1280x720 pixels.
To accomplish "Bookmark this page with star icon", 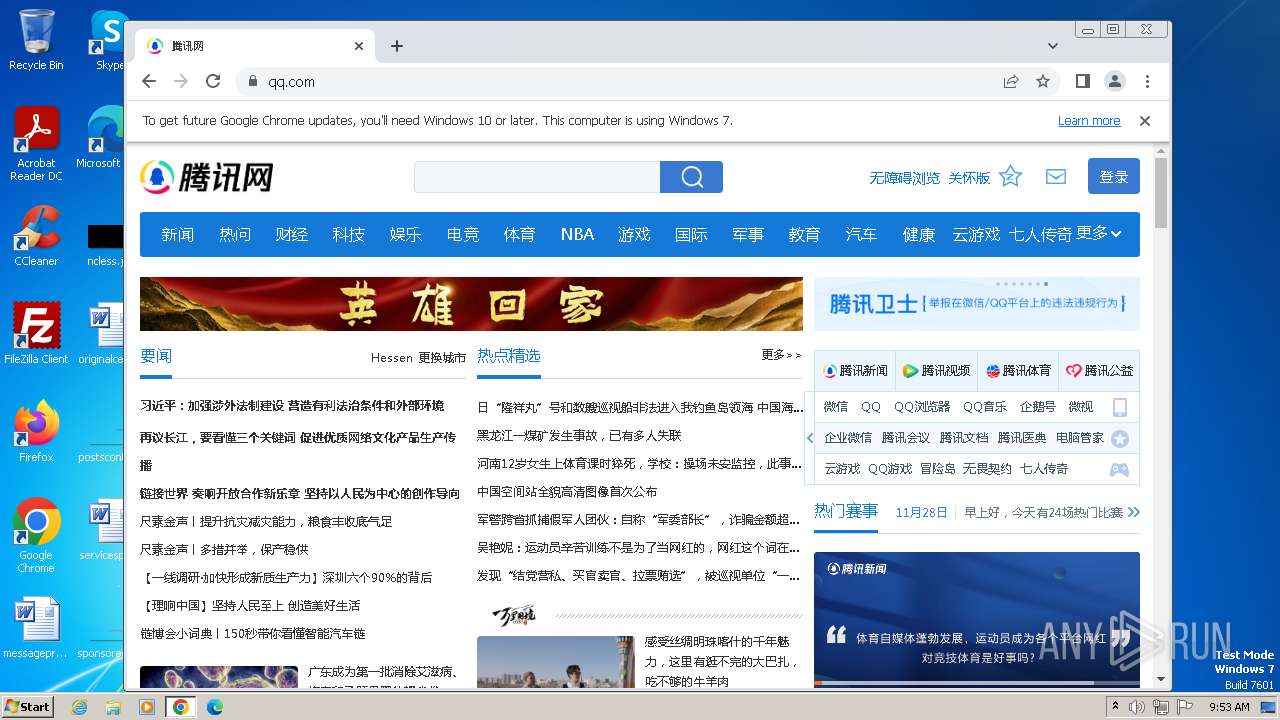I will pos(1043,81).
